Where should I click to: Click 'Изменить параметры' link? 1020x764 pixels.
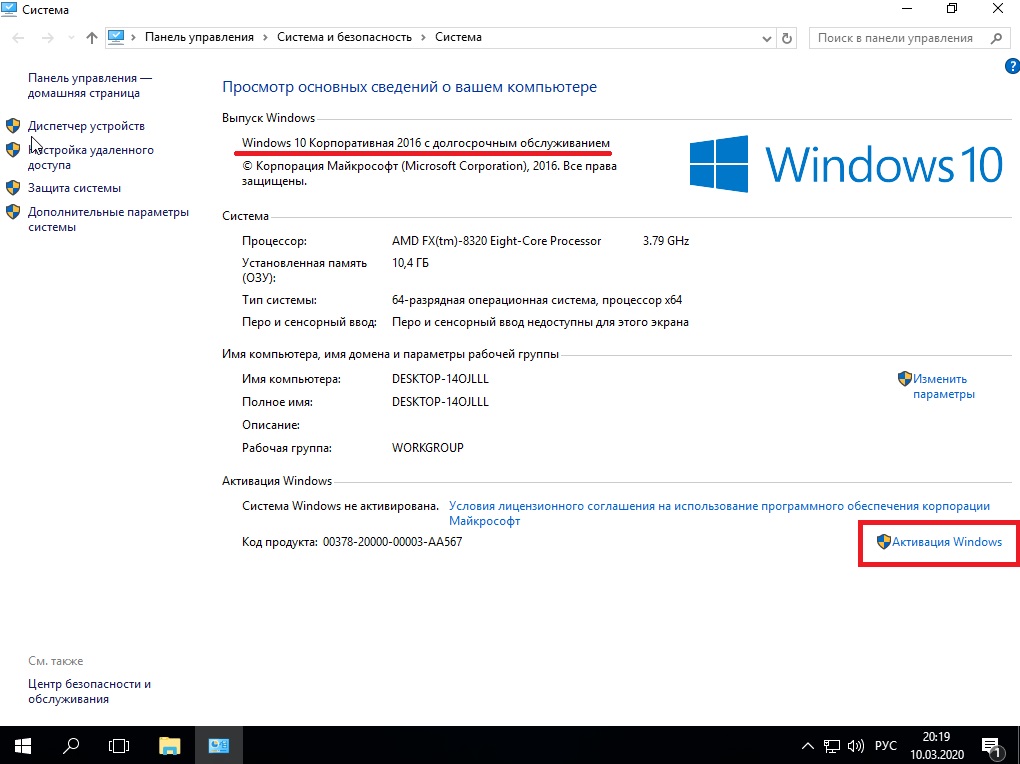point(943,386)
